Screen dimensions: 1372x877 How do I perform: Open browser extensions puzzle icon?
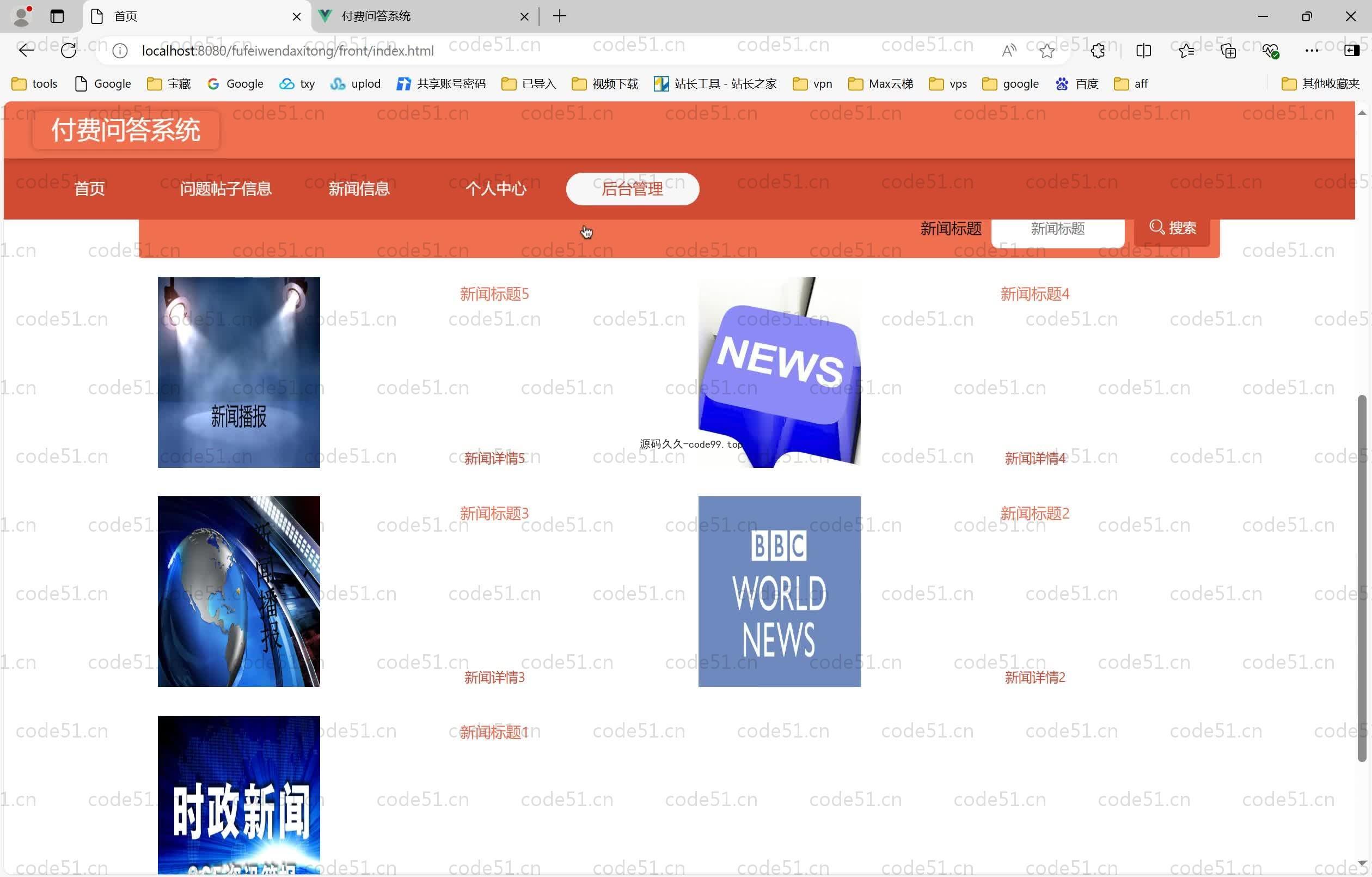pyautogui.click(x=1098, y=51)
